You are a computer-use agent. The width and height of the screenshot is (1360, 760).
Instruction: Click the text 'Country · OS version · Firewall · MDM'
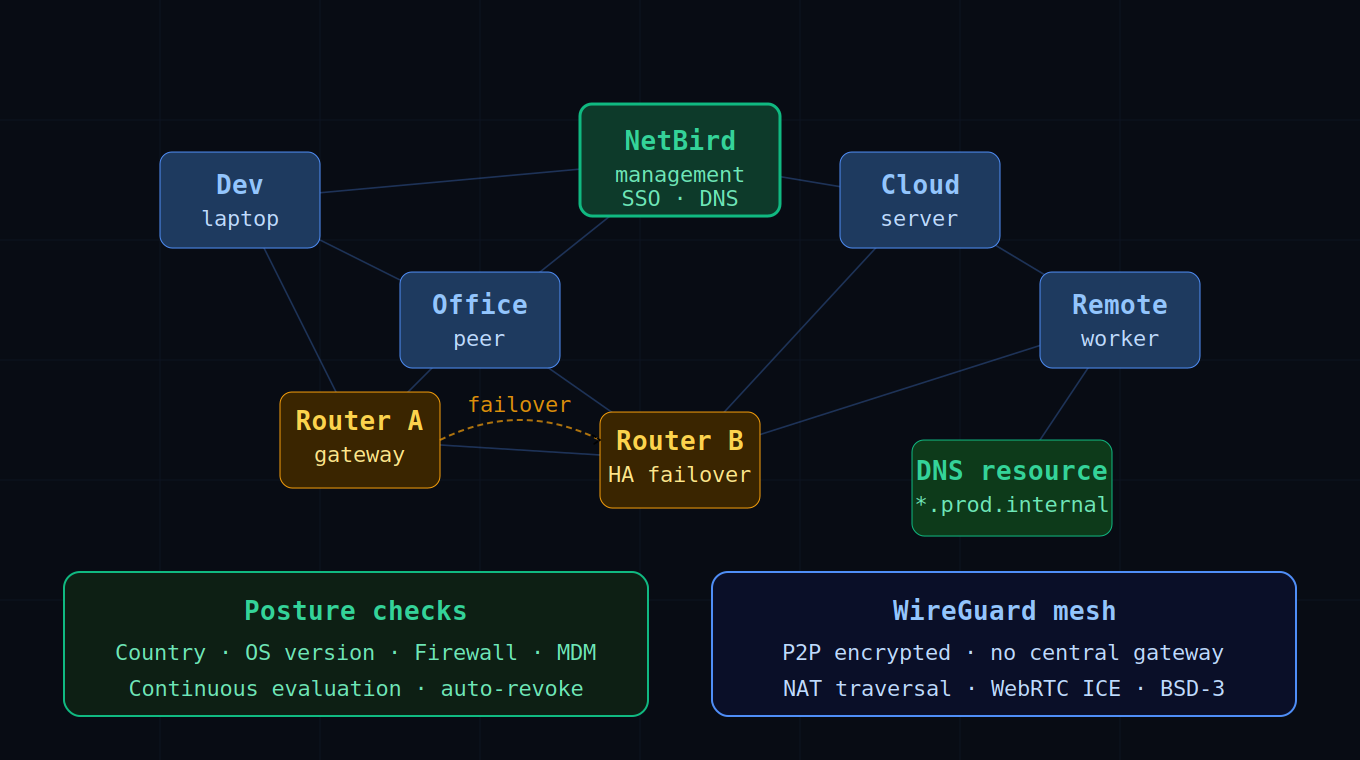coord(356,653)
